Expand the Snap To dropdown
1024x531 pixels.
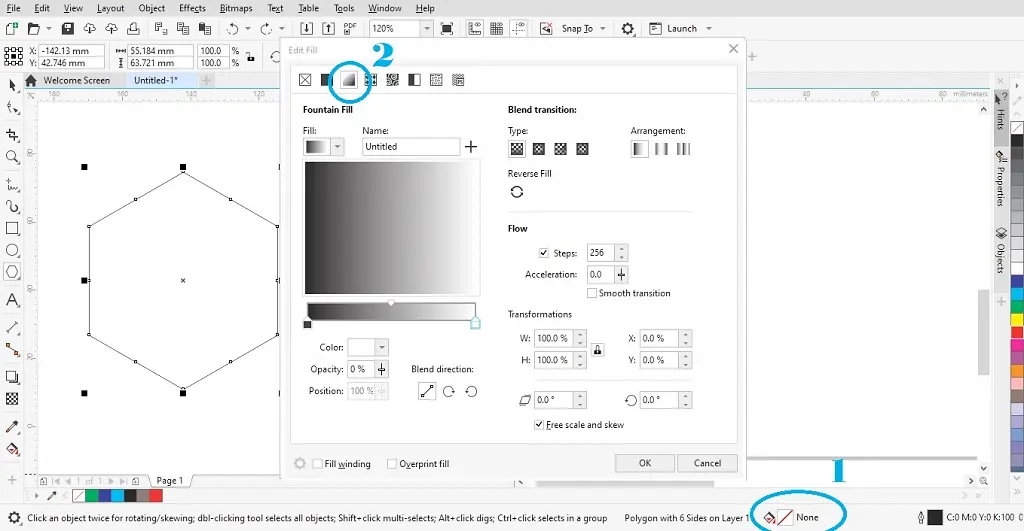pyautogui.click(x=603, y=29)
